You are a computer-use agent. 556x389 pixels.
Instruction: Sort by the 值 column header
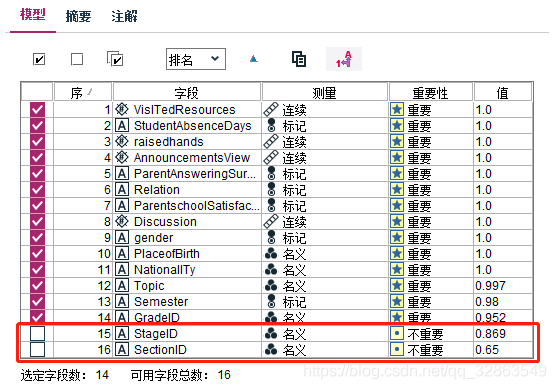(502, 93)
